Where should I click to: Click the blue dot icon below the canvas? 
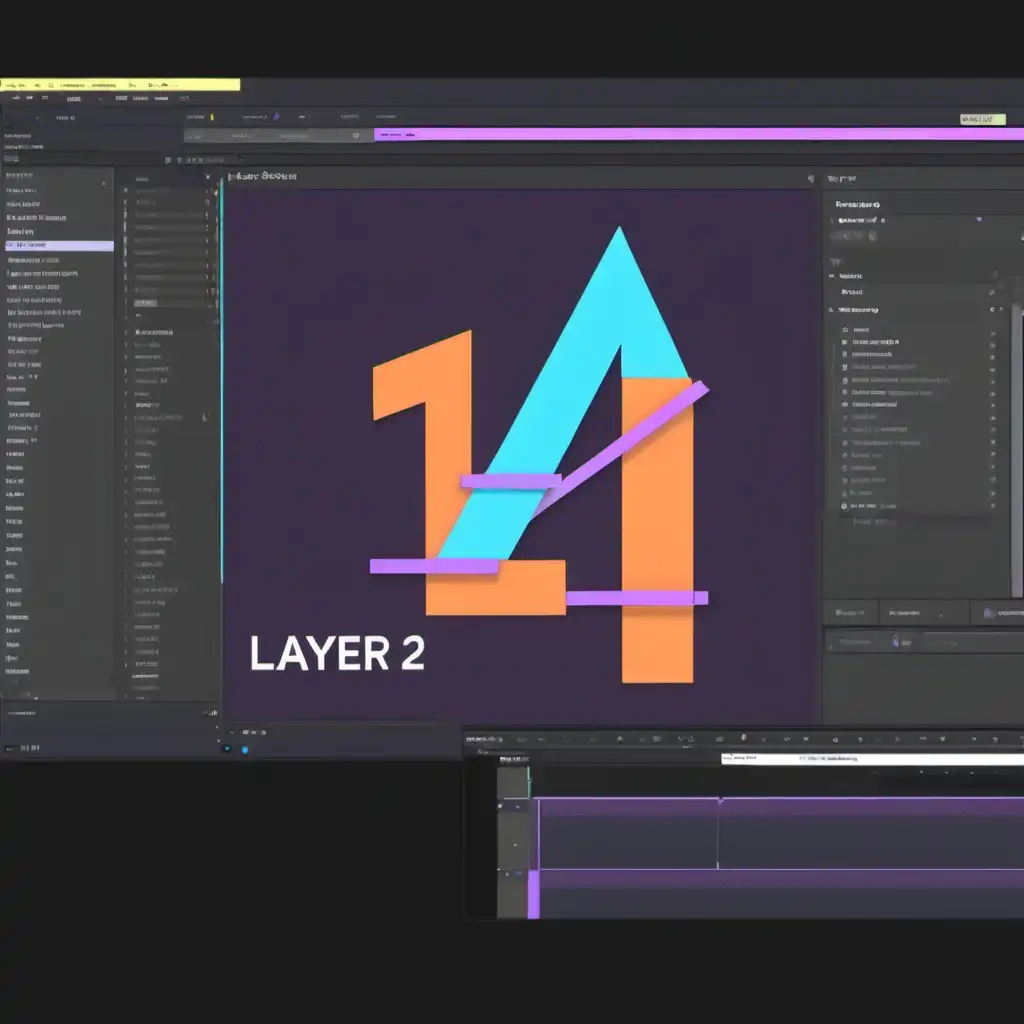tap(245, 749)
